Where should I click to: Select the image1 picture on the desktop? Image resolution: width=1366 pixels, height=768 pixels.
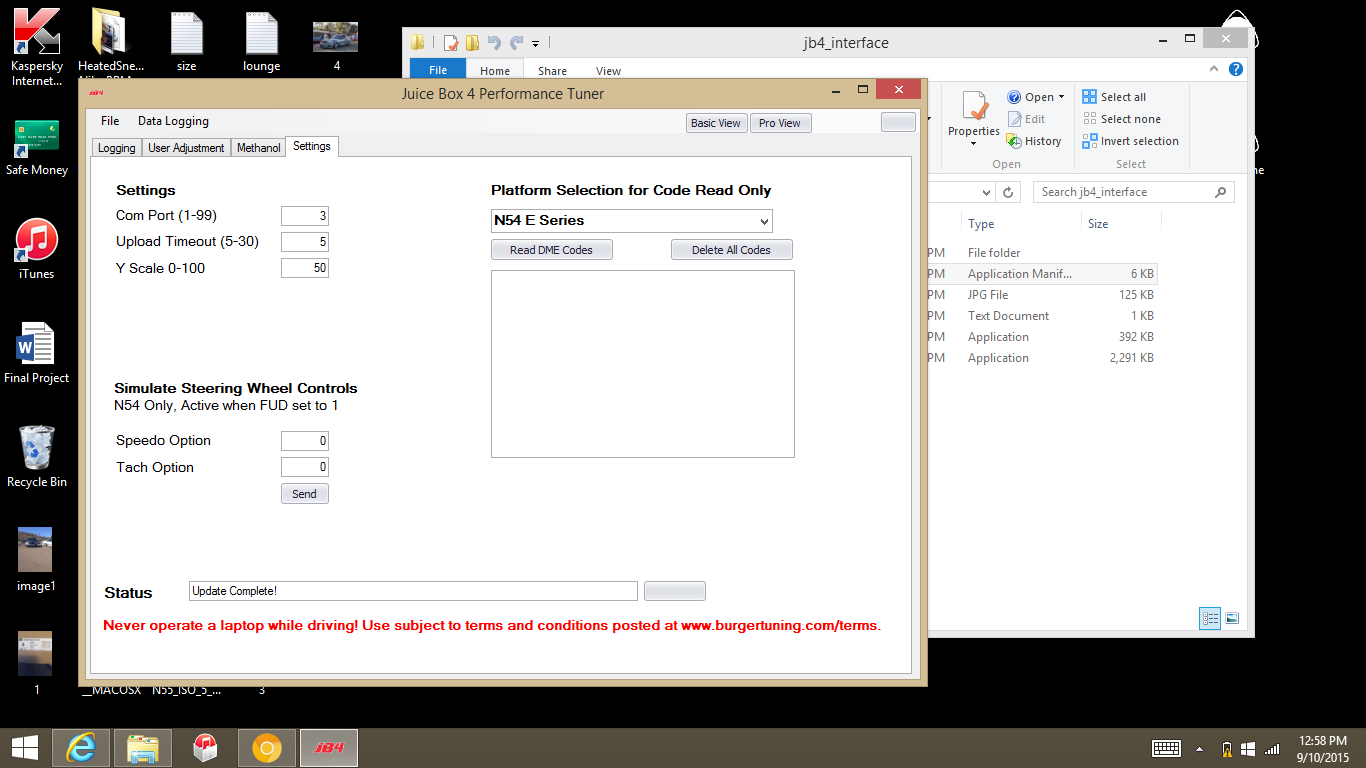(36, 561)
